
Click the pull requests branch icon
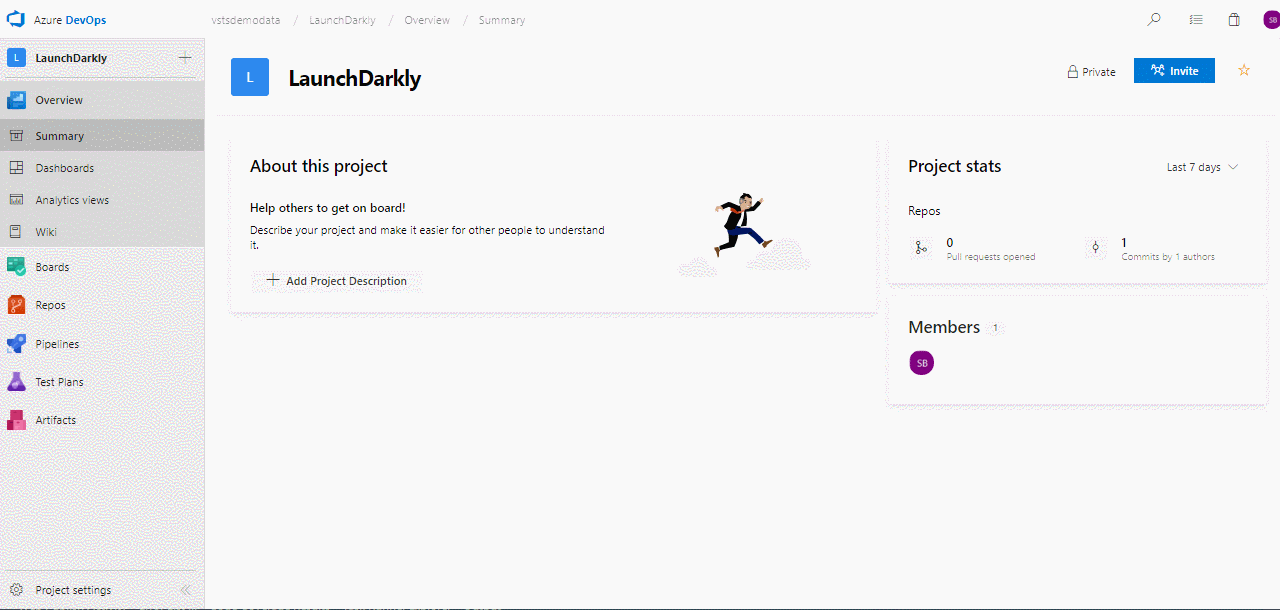coord(921,248)
